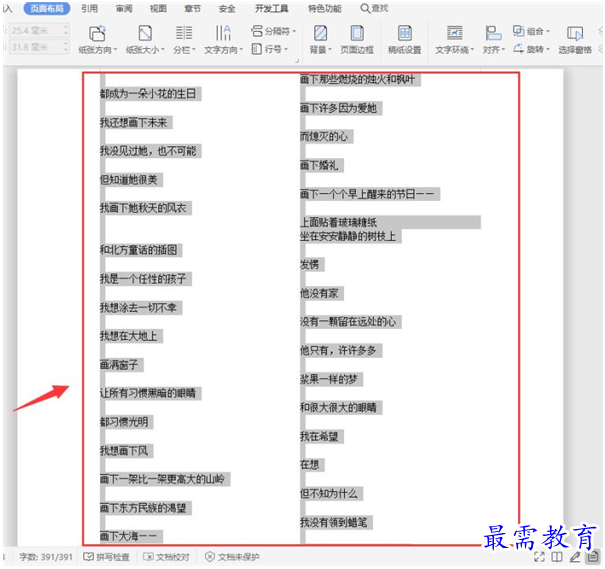
Task: Open the 选择窗格 selection pane
Action: [x=575, y=40]
